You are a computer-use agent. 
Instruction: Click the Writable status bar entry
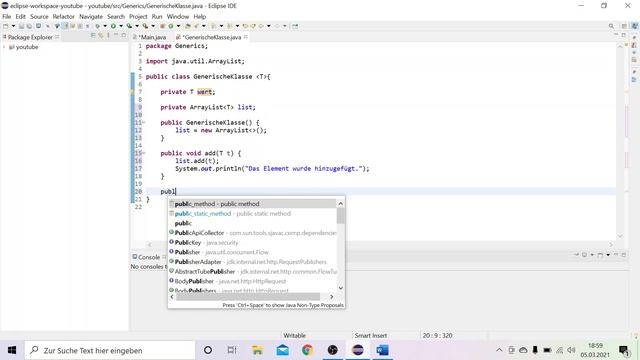294,336
